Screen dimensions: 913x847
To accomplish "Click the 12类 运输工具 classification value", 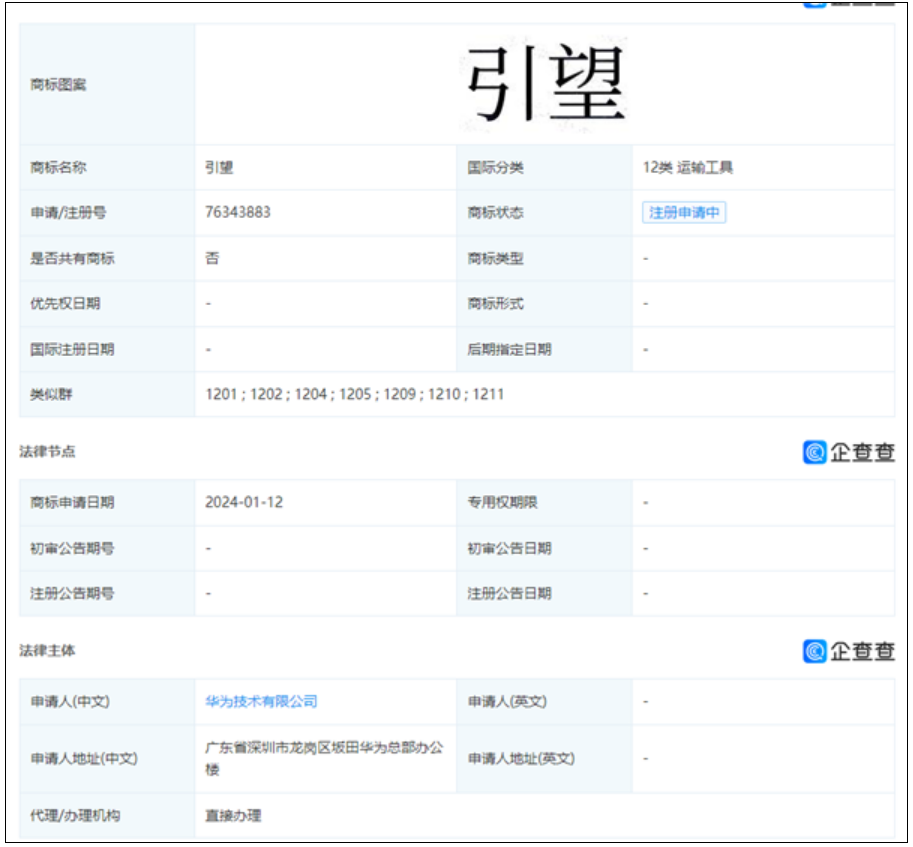I will [x=688, y=167].
